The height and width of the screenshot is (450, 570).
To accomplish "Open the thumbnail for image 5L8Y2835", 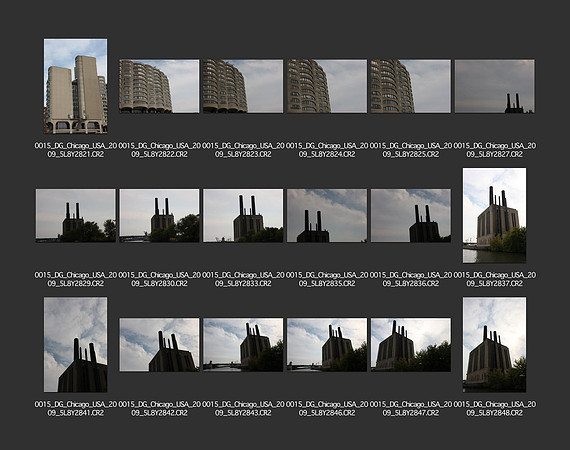I will coord(327,216).
